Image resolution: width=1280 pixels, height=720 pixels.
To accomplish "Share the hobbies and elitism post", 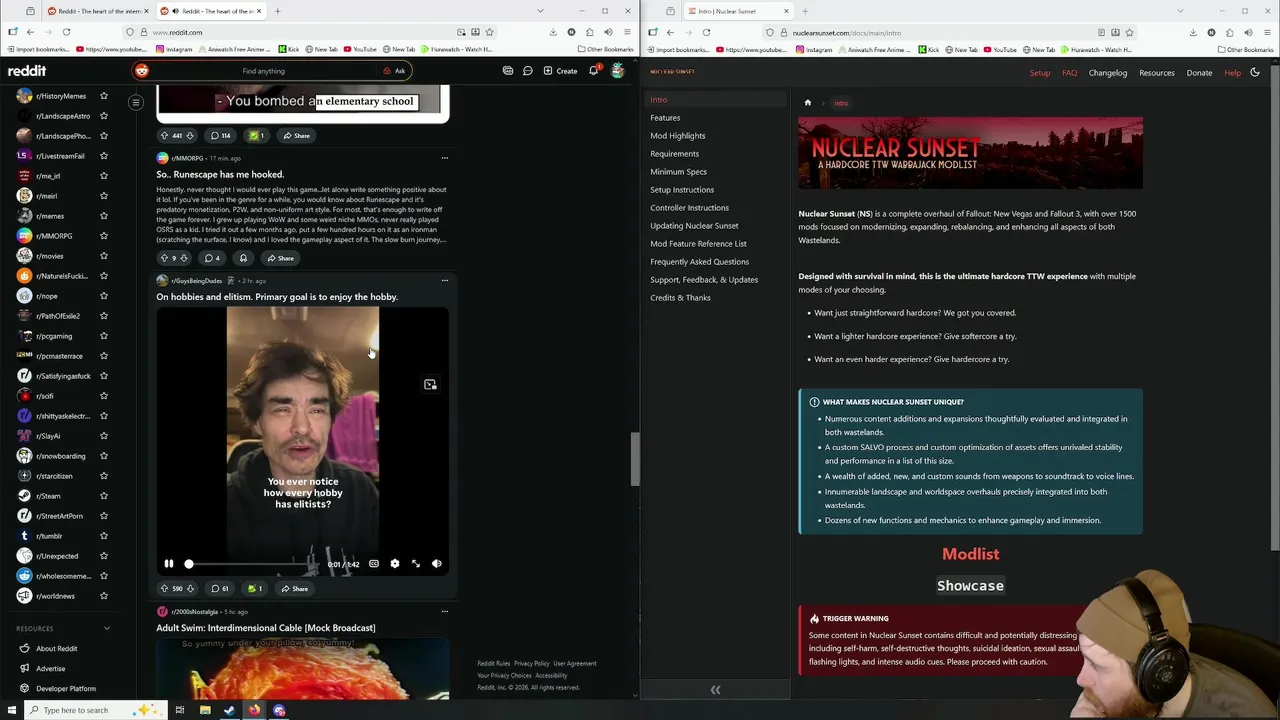I will click(x=294, y=588).
